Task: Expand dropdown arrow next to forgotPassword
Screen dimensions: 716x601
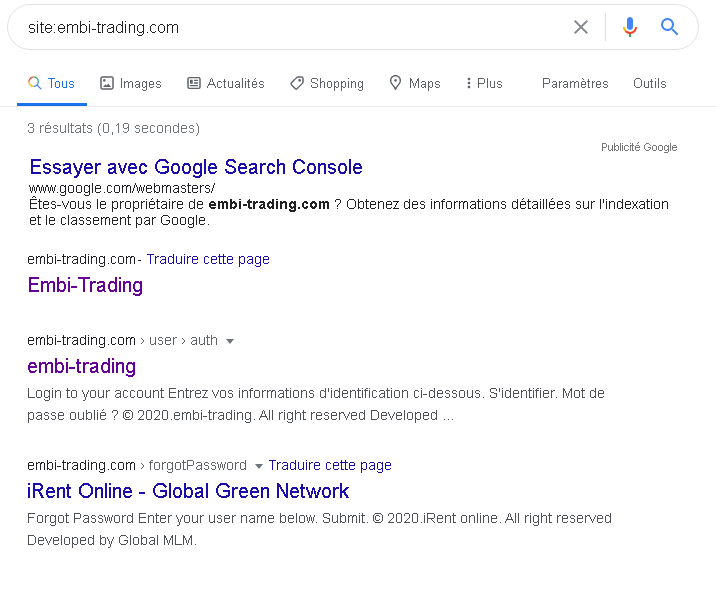Action: pyautogui.click(x=258, y=466)
